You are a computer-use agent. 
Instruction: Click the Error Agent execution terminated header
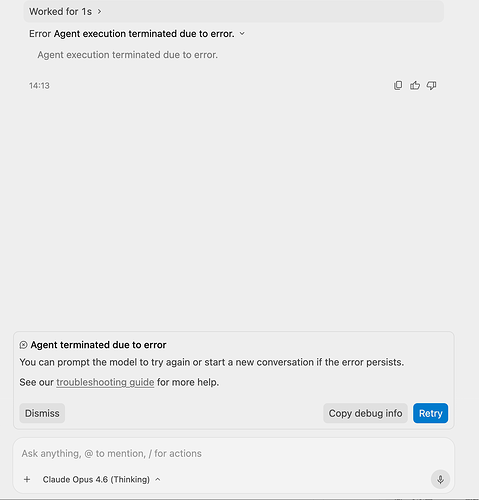132,34
